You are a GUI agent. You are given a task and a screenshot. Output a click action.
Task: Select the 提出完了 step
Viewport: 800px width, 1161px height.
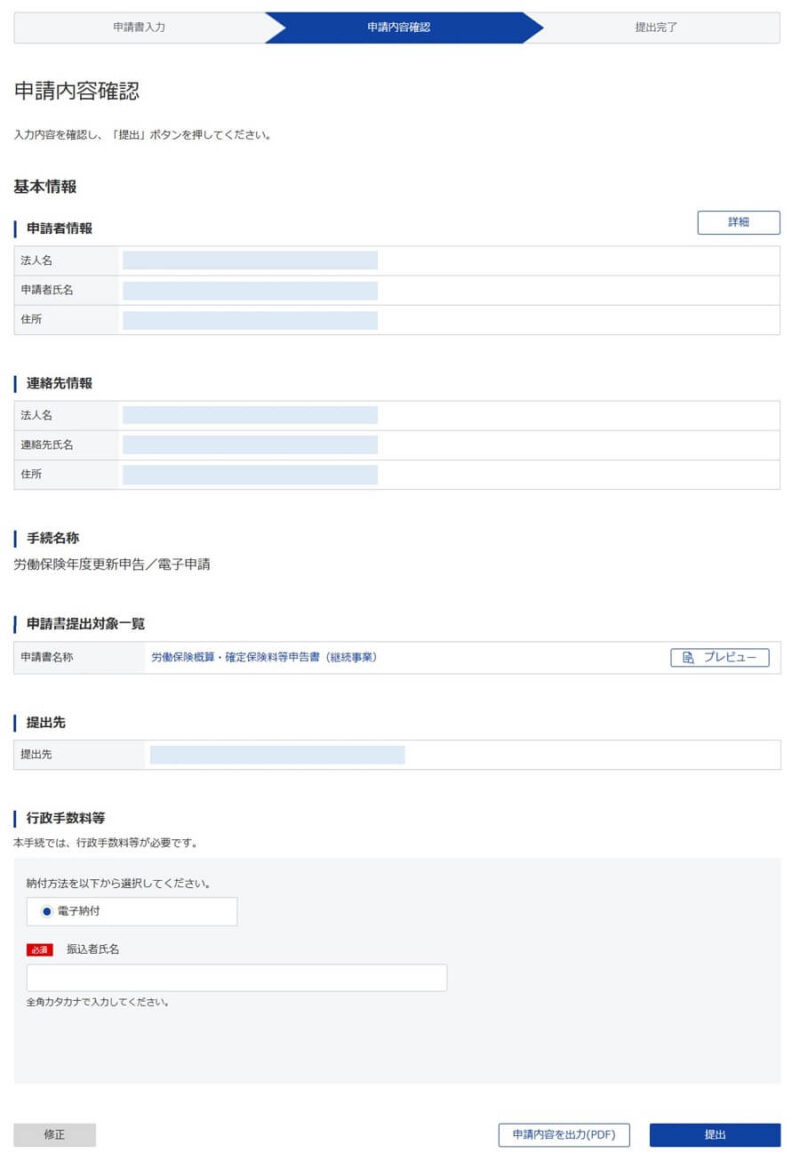pos(656,27)
